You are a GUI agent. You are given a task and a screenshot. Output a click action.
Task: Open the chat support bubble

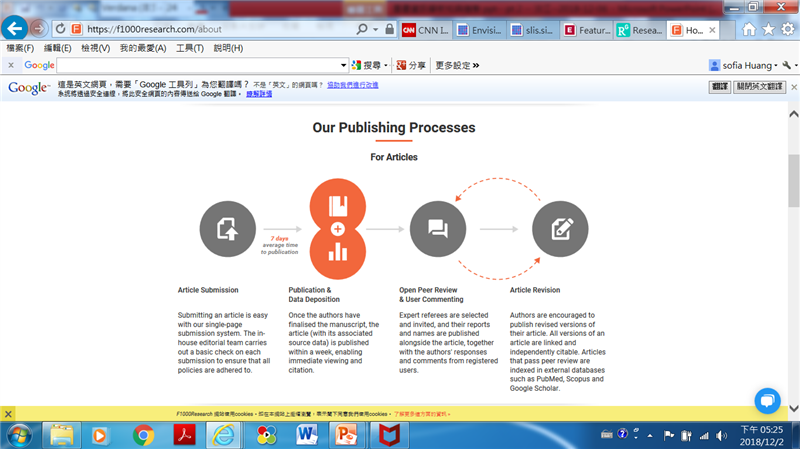768,400
